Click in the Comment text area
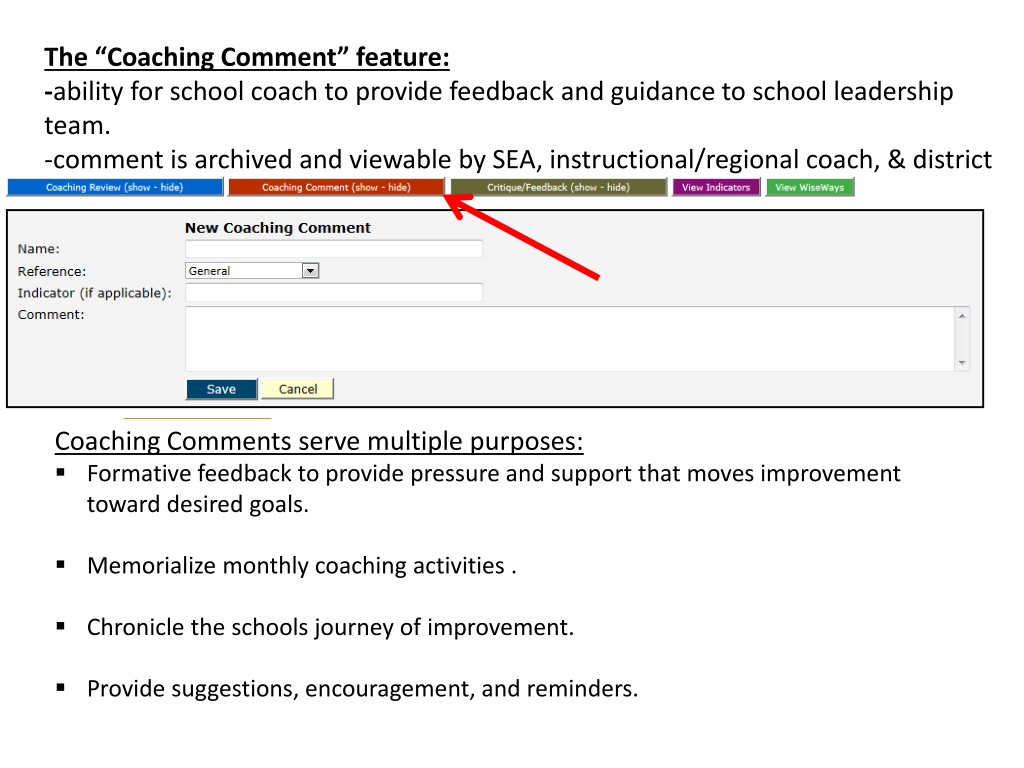 point(569,339)
